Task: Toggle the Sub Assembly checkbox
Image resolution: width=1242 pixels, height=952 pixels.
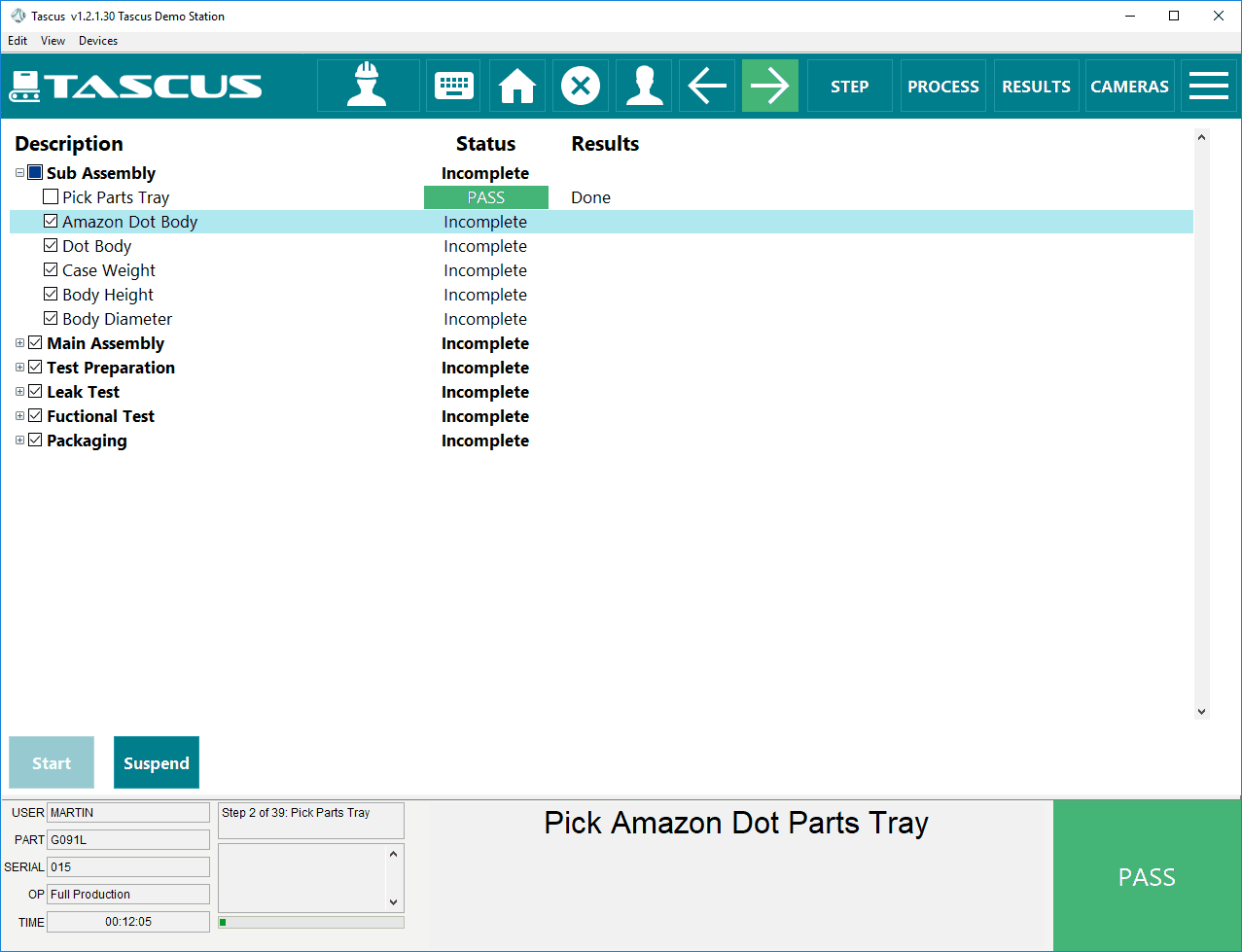Action: [x=35, y=172]
